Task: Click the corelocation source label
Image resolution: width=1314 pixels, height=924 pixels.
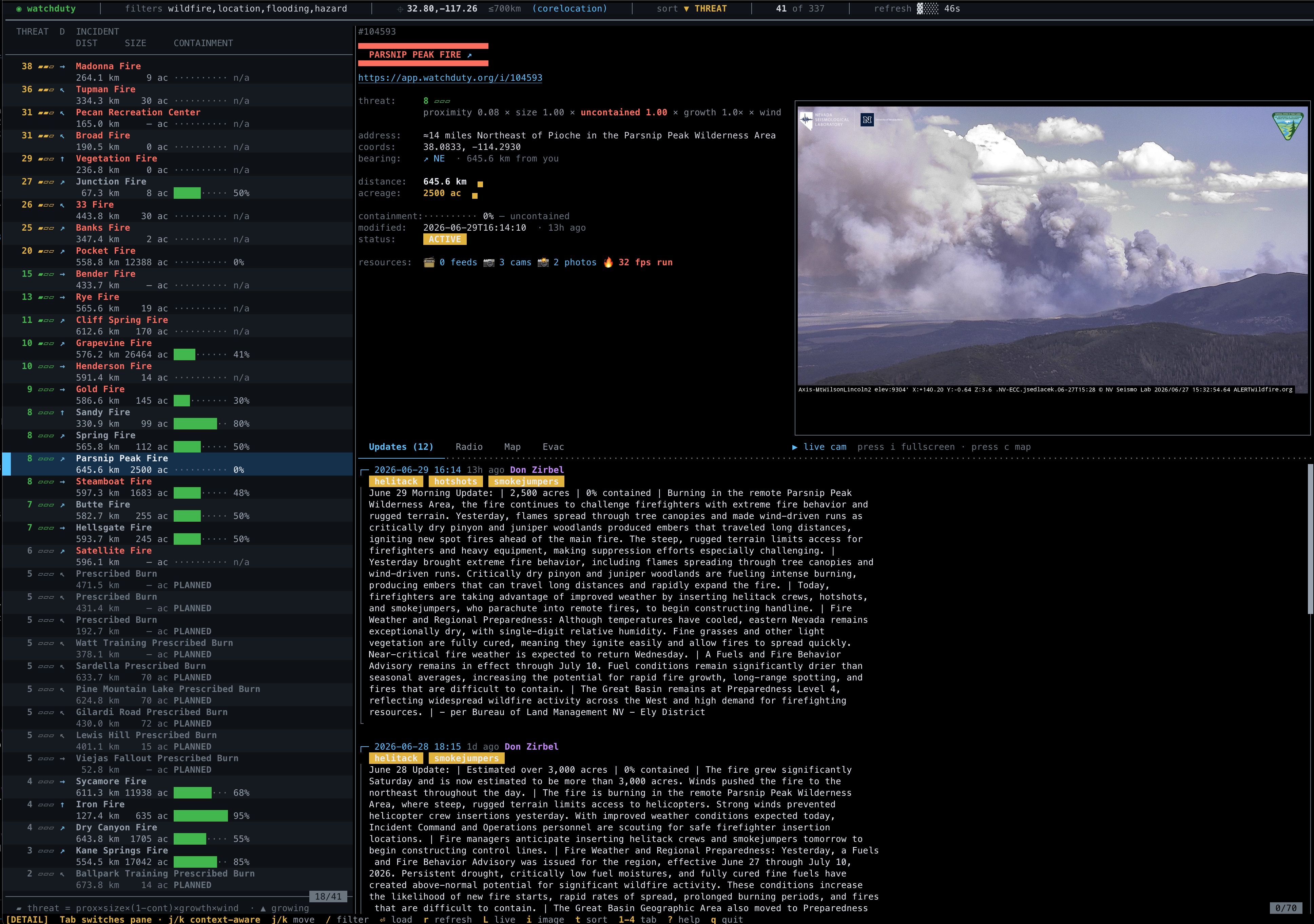Action: tap(569, 8)
